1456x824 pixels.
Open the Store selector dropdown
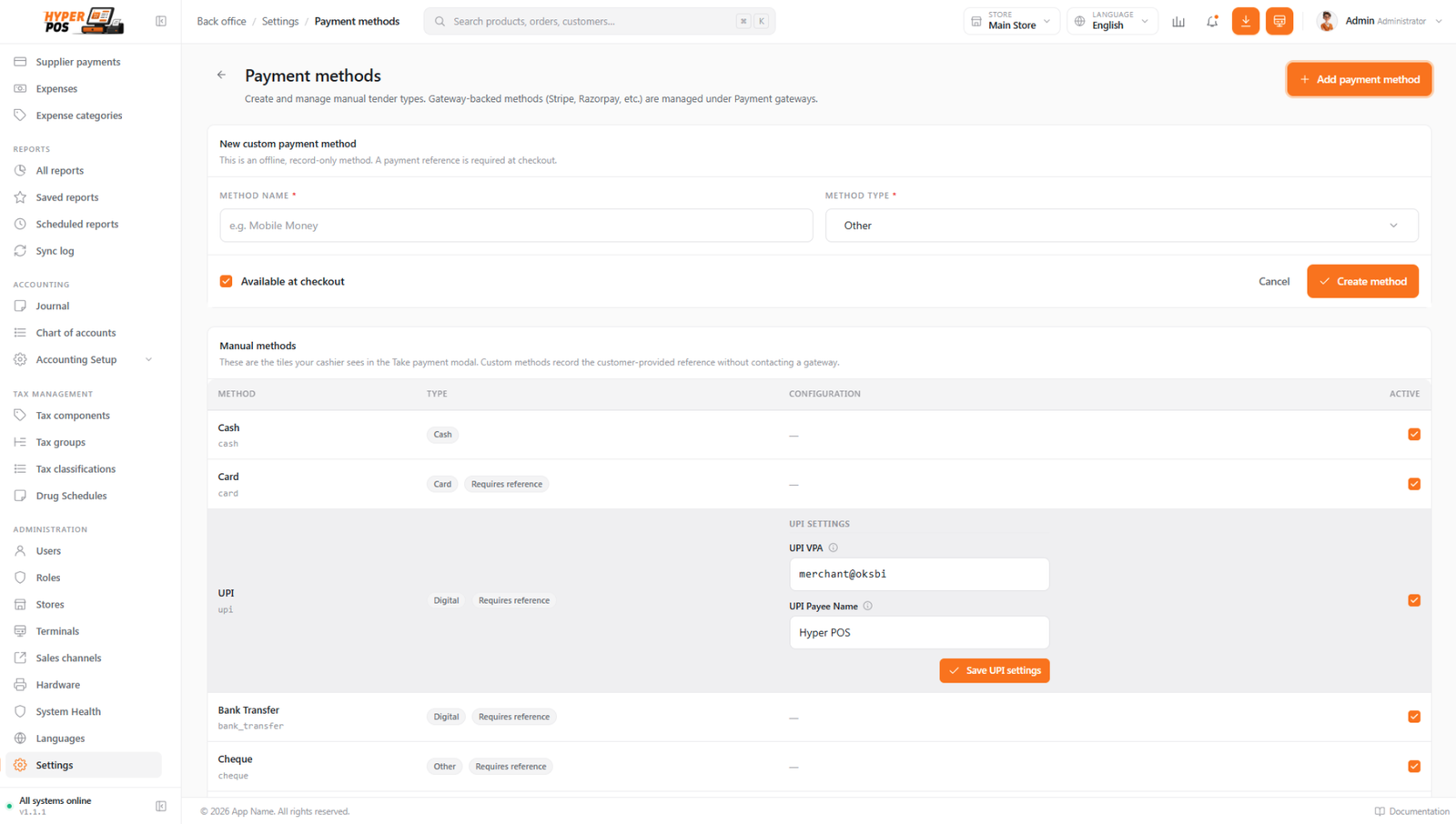click(x=1011, y=21)
